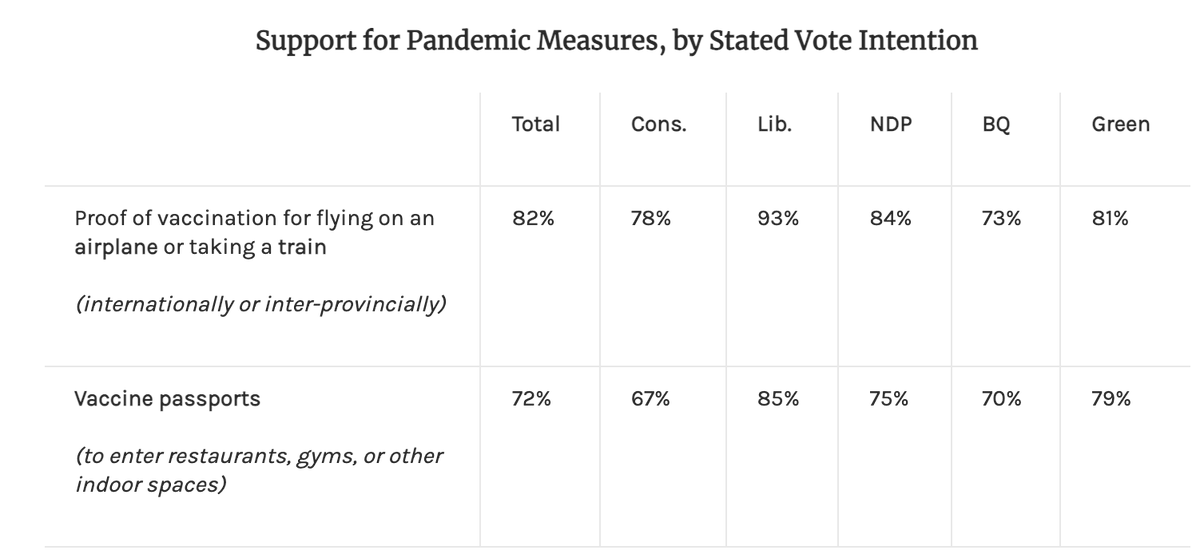Click the 67% Cons. cell

[650, 399]
